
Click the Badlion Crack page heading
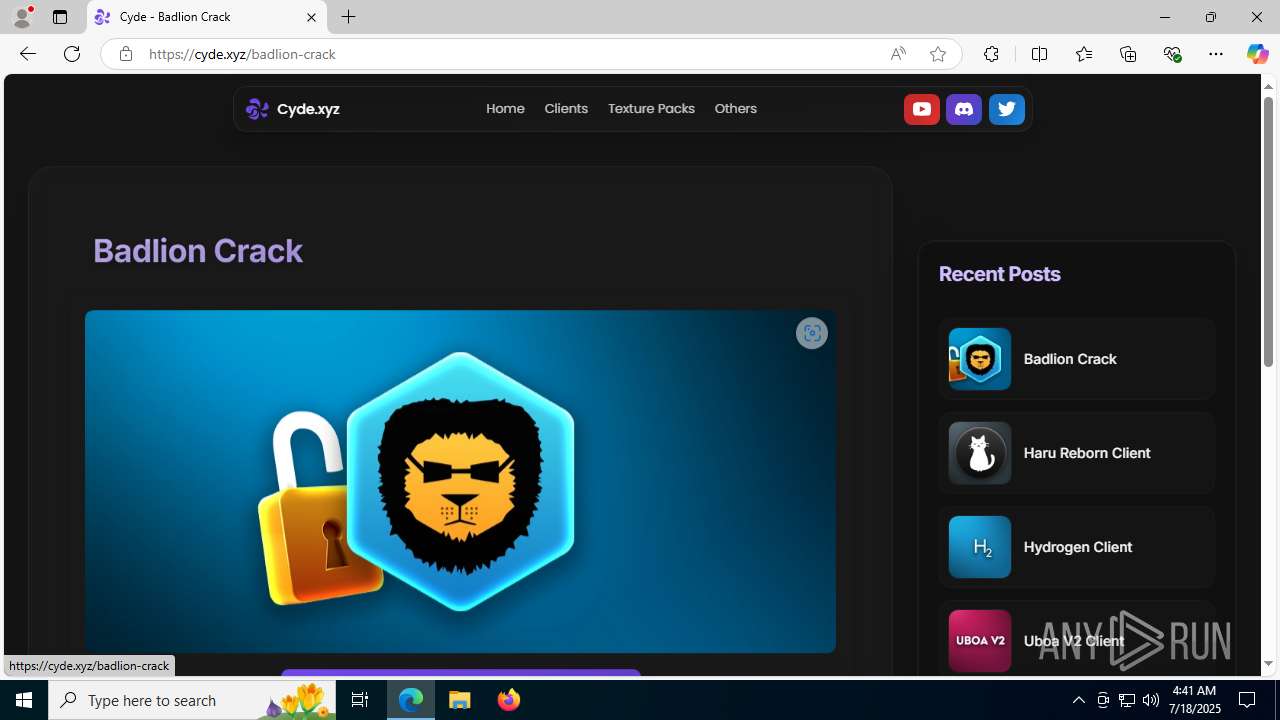tap(198, 250)
